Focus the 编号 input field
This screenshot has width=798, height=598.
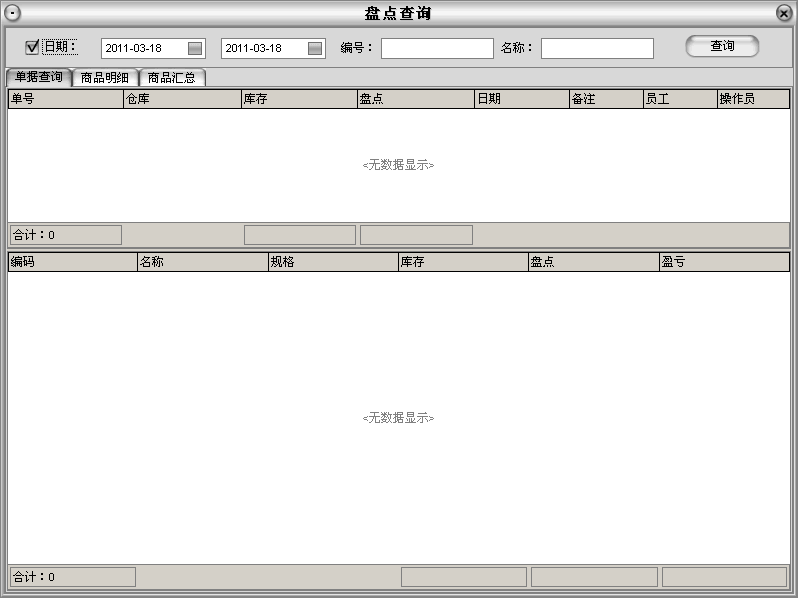[x=437, y=48]
